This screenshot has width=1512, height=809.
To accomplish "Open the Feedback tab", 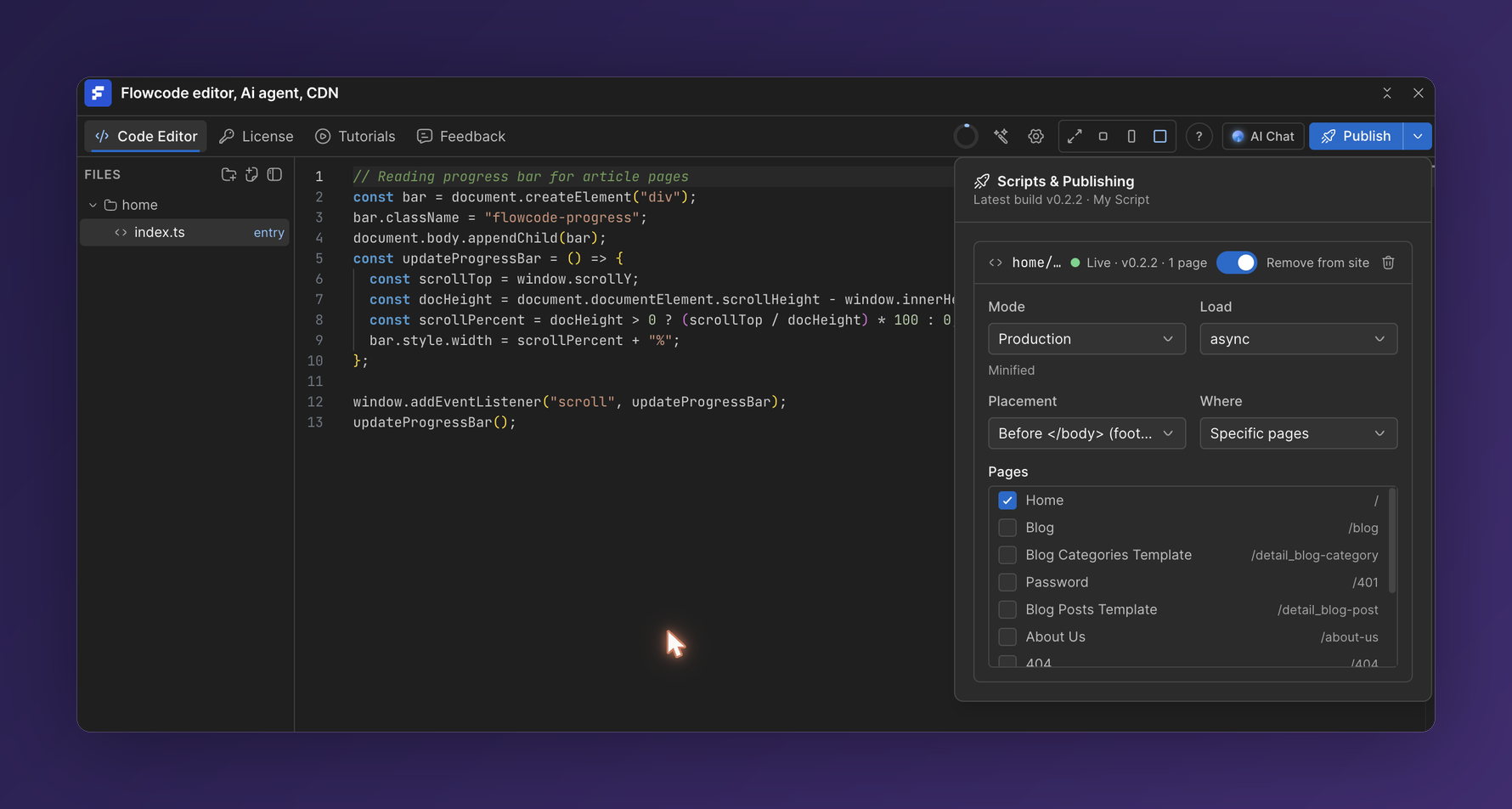I will pos(461,136).
